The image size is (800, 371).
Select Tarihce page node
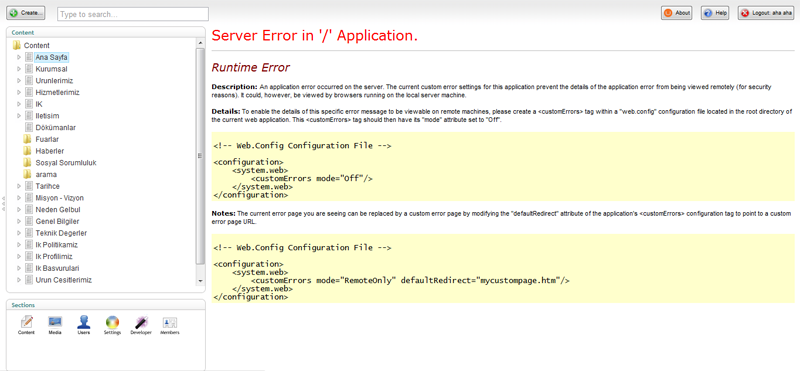point(47,186)
